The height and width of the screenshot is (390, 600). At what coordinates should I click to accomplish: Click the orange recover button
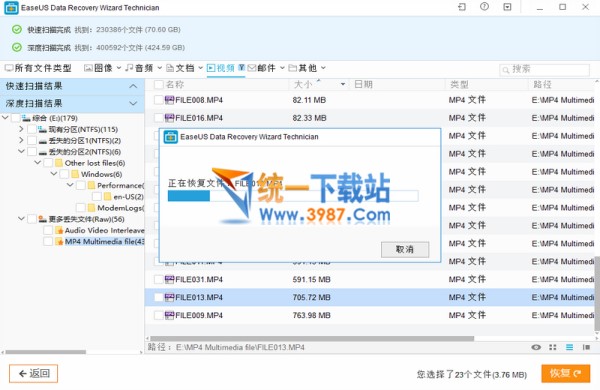pyautogui.click(x=565, y=373)
